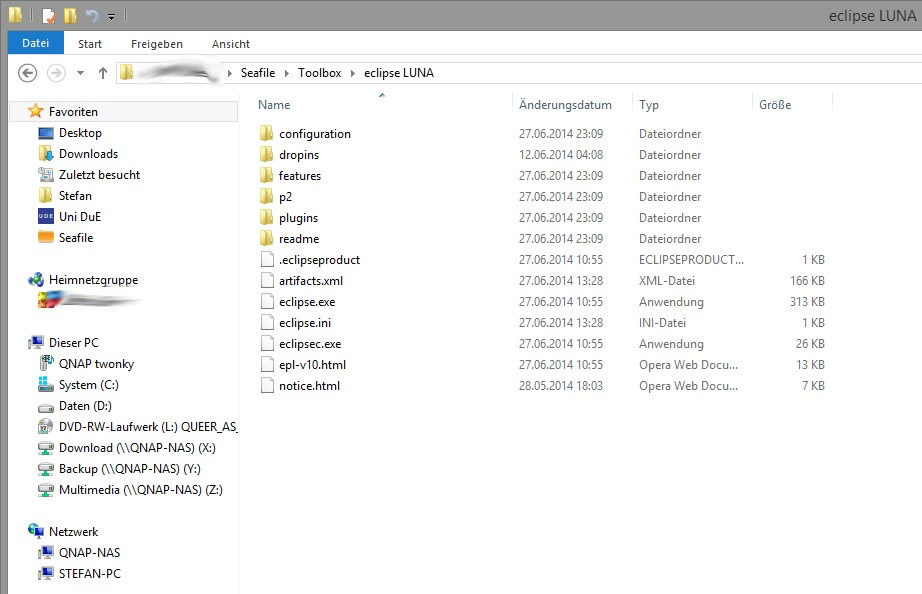Sort by the Name column header

pos(274,105)
